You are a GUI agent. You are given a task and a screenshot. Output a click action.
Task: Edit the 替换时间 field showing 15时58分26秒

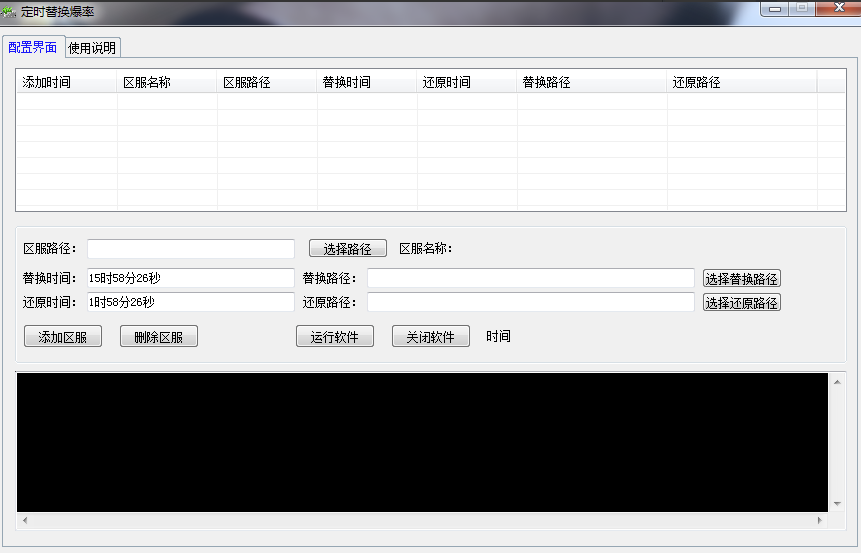click(191, 278)
